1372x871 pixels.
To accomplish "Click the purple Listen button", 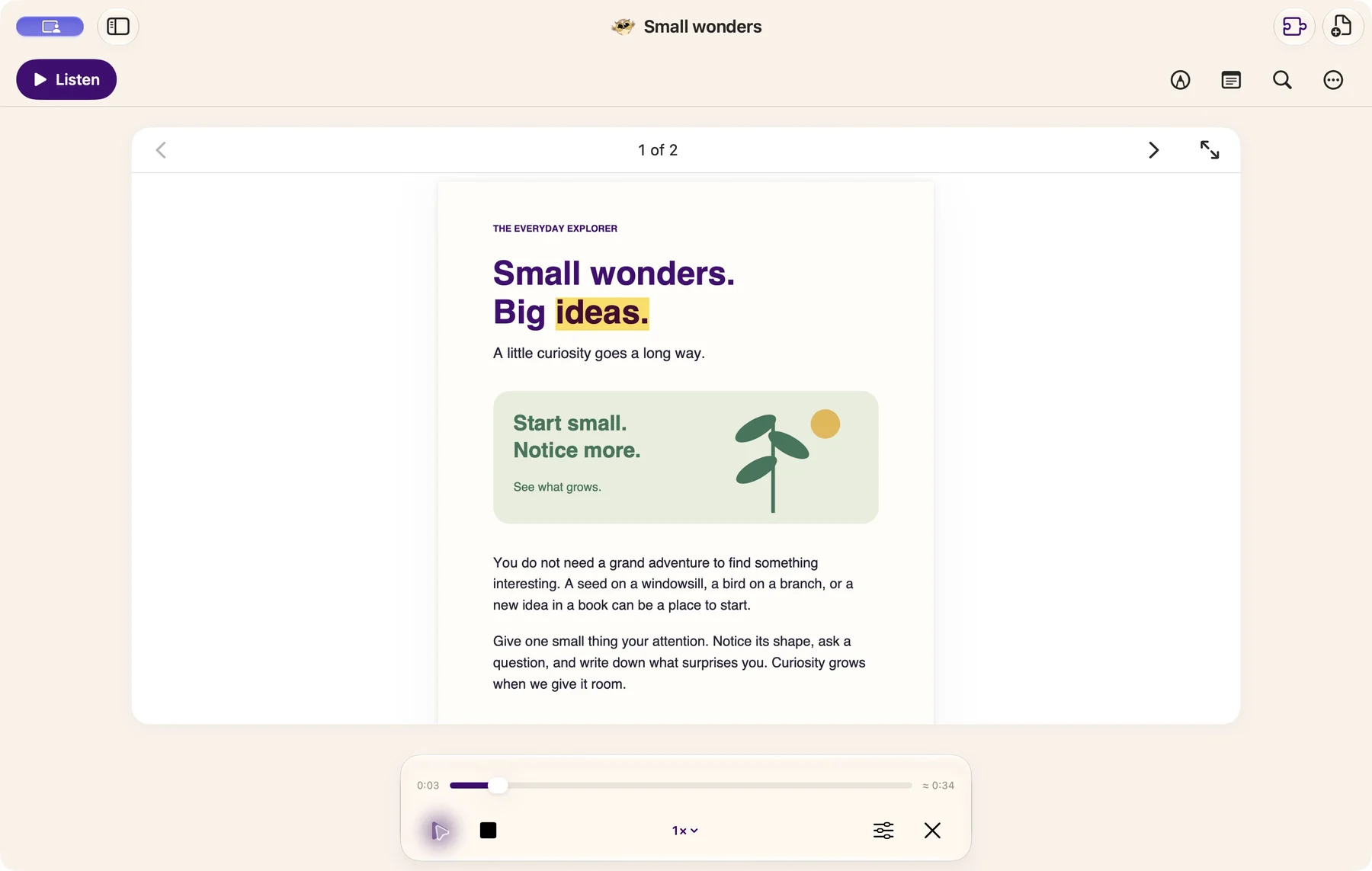I will (x=66, y=79).
